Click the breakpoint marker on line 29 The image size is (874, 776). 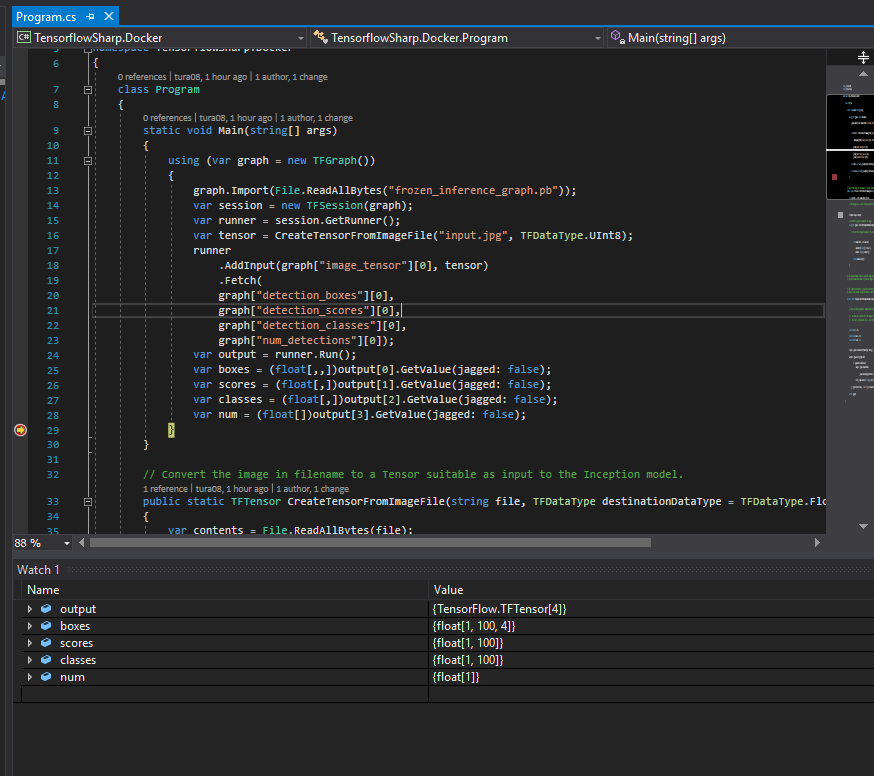[20, 430]
